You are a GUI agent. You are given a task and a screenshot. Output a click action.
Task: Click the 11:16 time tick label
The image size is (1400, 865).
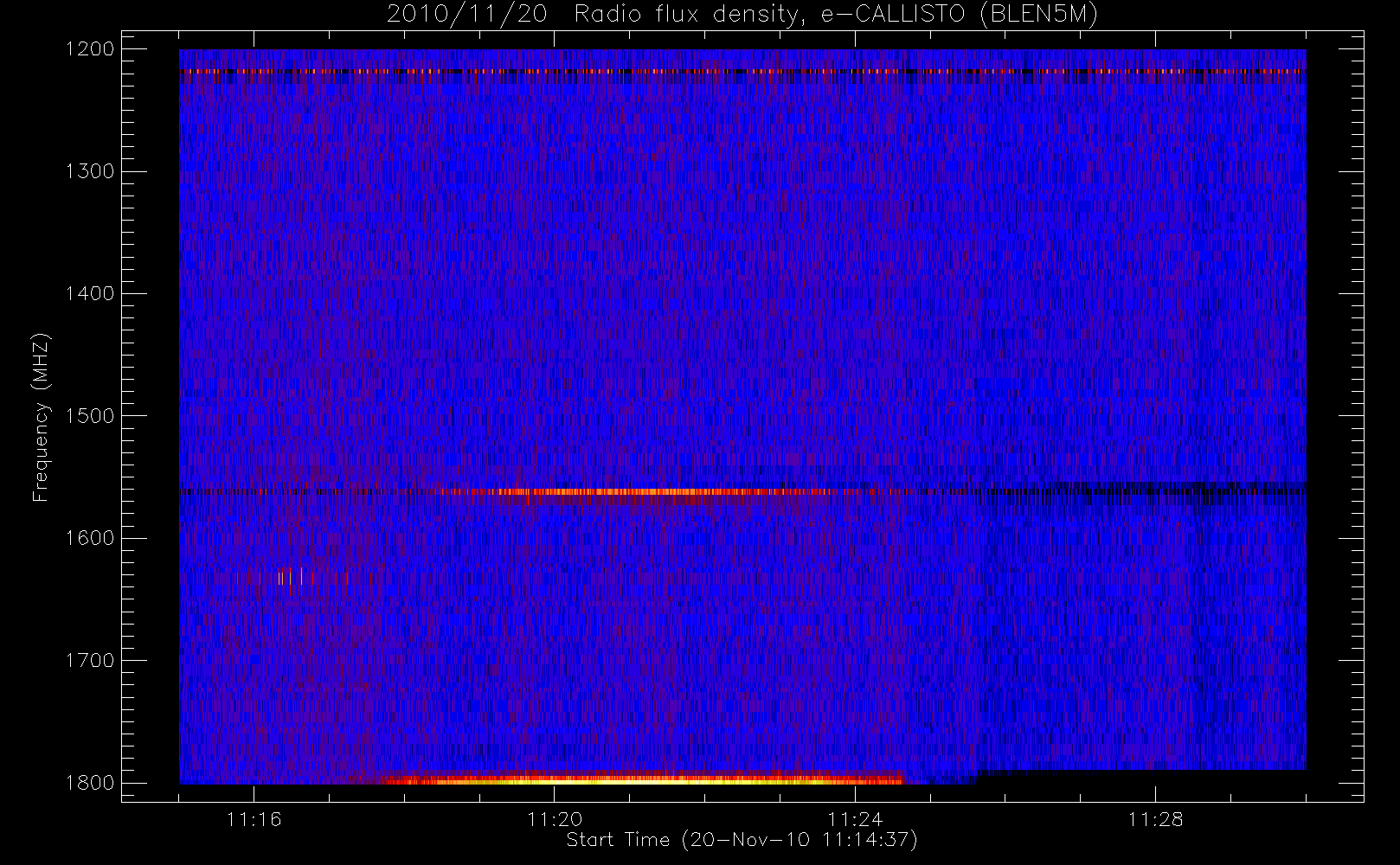tap(254, 819)
